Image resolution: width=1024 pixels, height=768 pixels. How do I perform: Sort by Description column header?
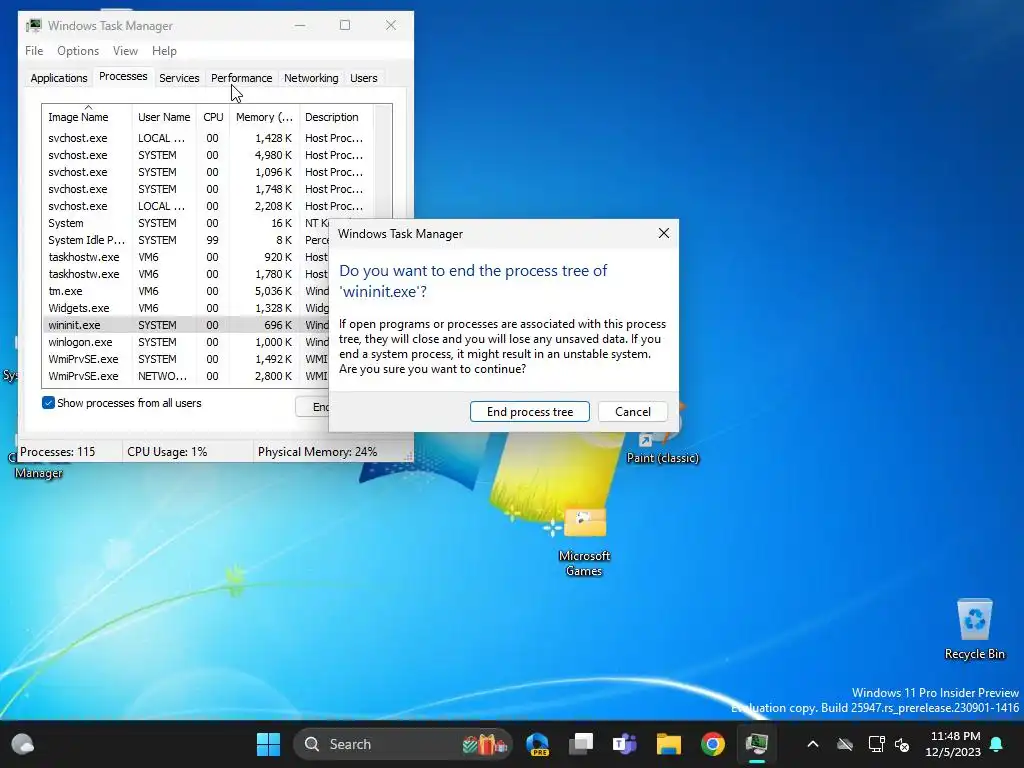336,117
